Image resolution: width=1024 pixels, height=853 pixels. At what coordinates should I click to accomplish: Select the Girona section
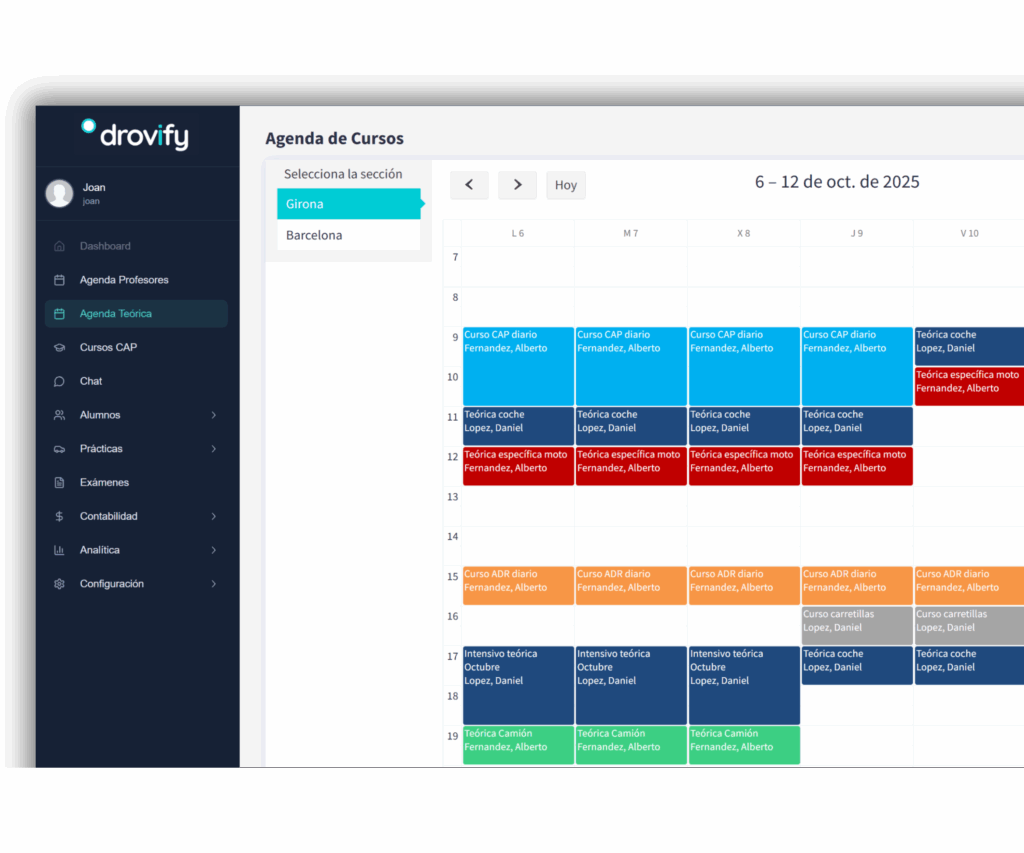pos(349,204)
